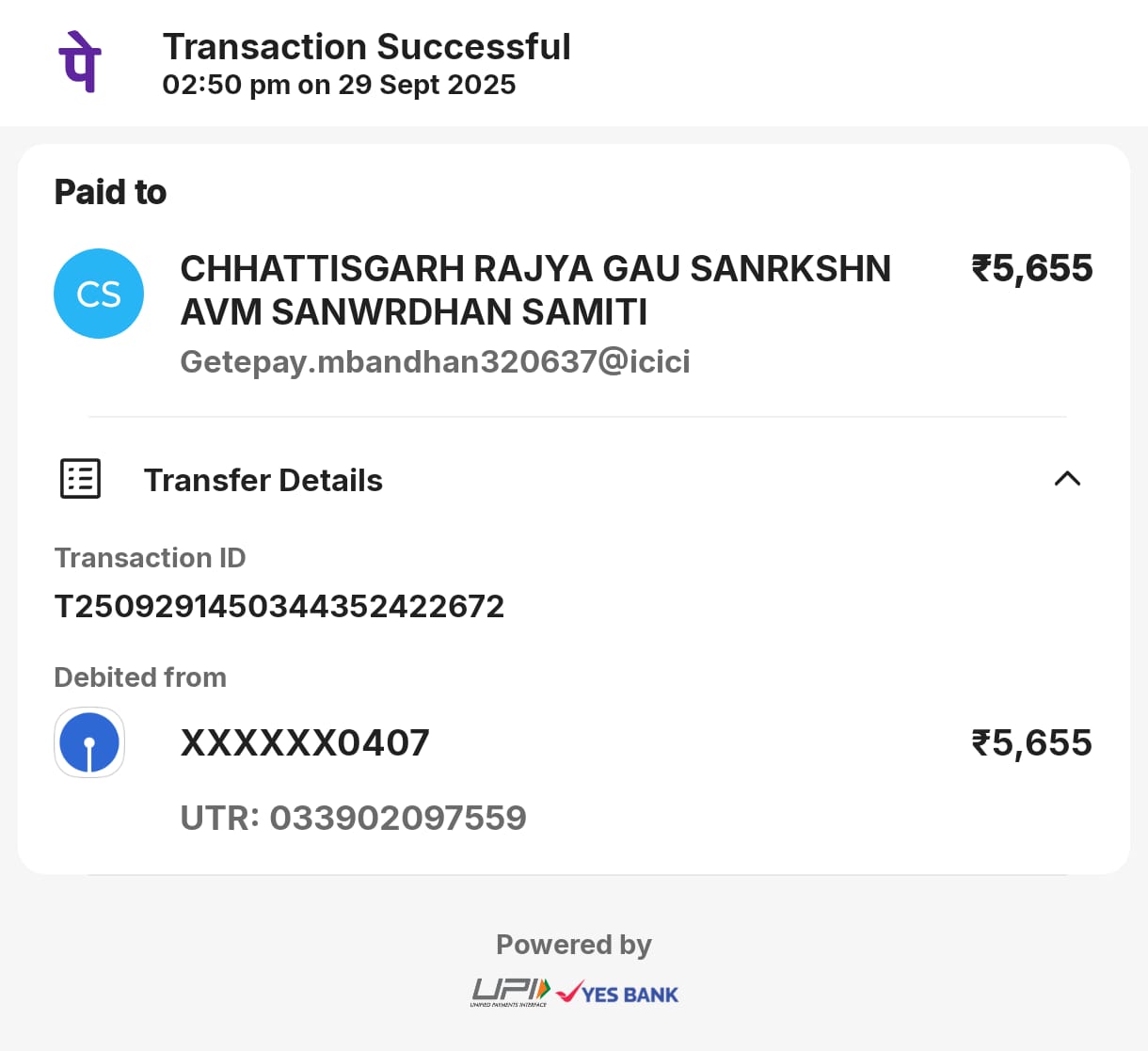The image size is (1148, 1051).
Task: Click the debited amount ₹5,655 beside account
Action: [x=1031, y=743]
